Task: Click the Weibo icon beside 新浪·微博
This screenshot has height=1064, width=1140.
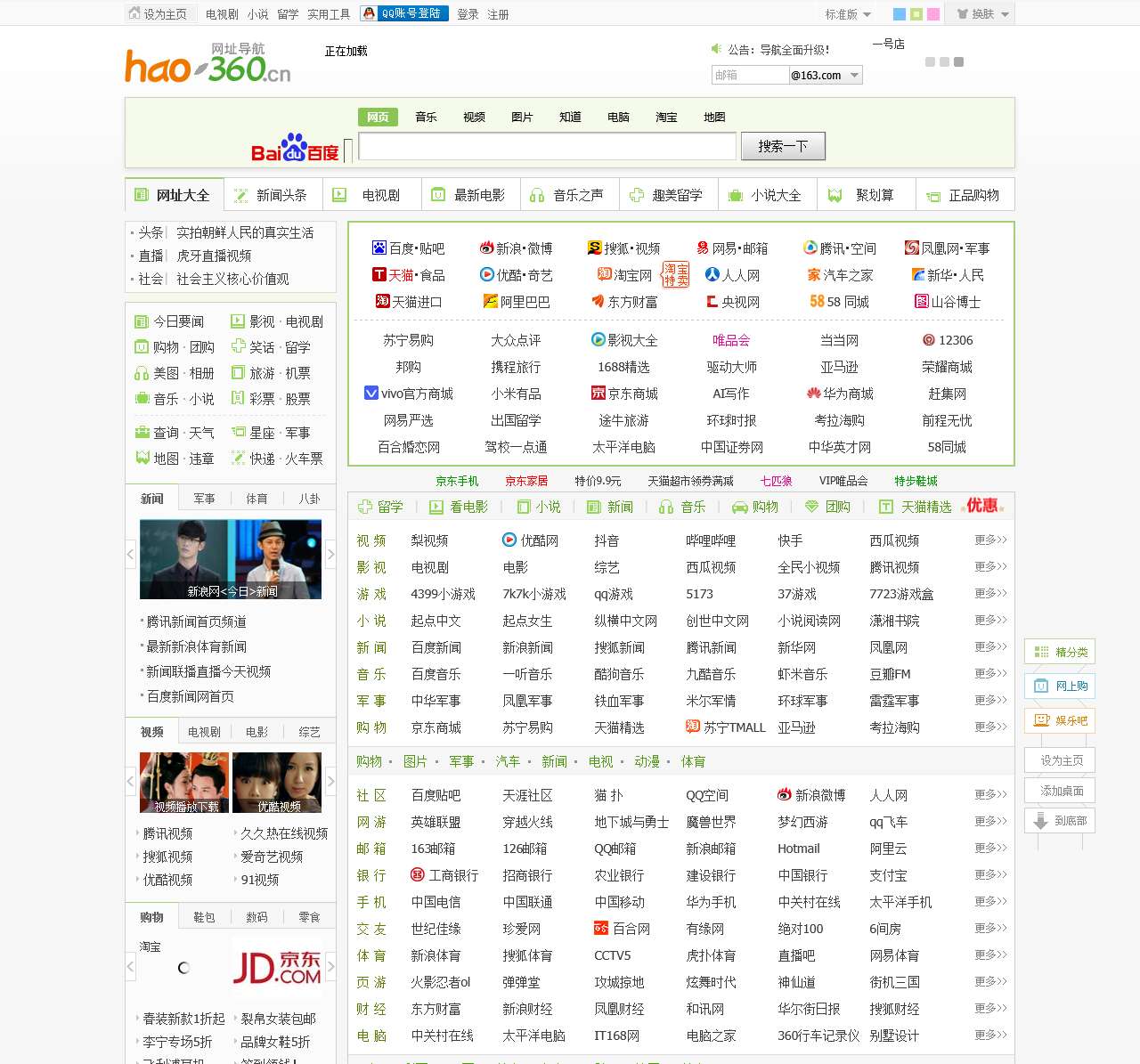Action: [x=486, y=248]
